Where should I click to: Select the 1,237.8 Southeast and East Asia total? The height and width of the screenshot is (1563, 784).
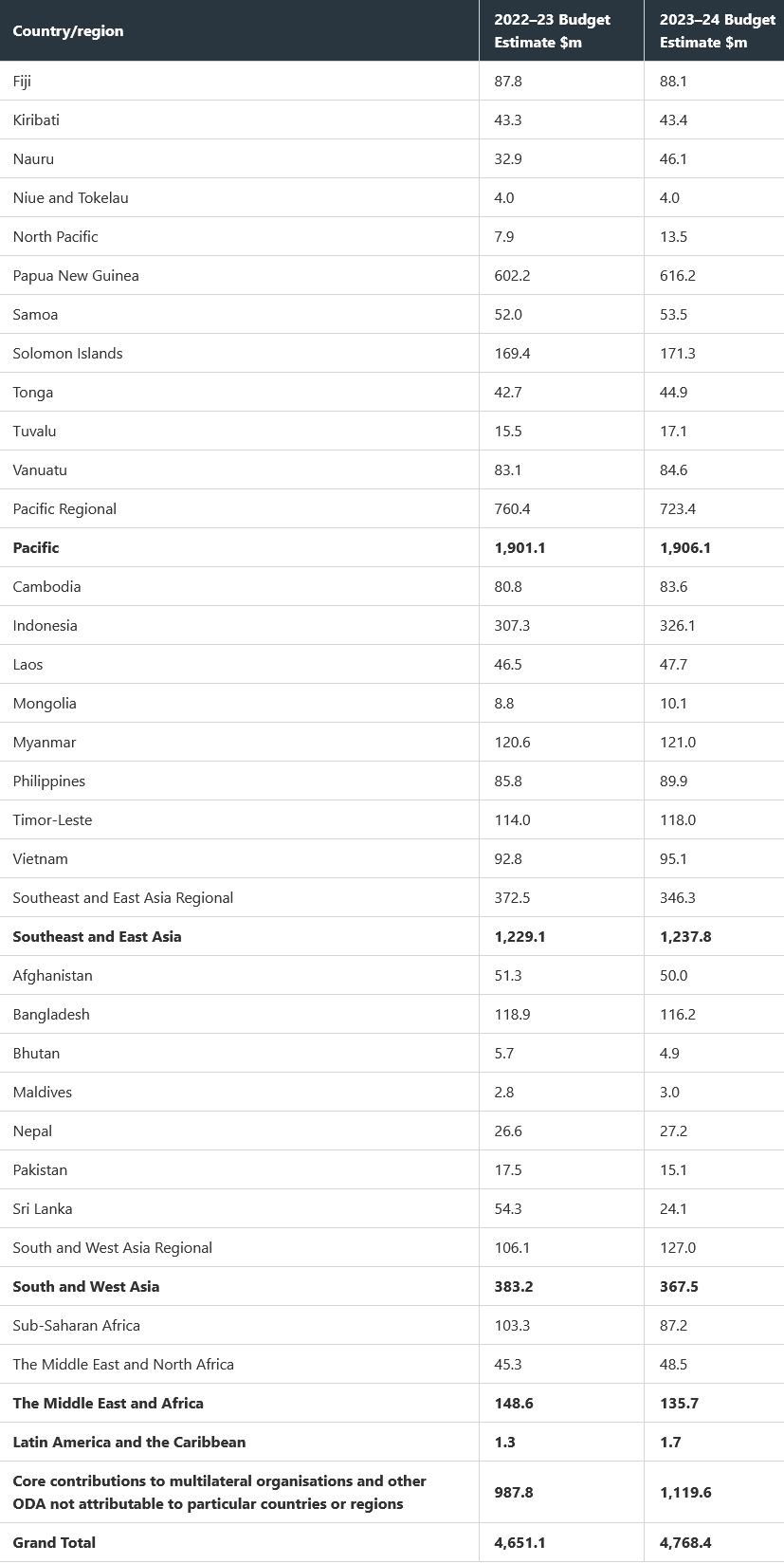coord(685,937)
